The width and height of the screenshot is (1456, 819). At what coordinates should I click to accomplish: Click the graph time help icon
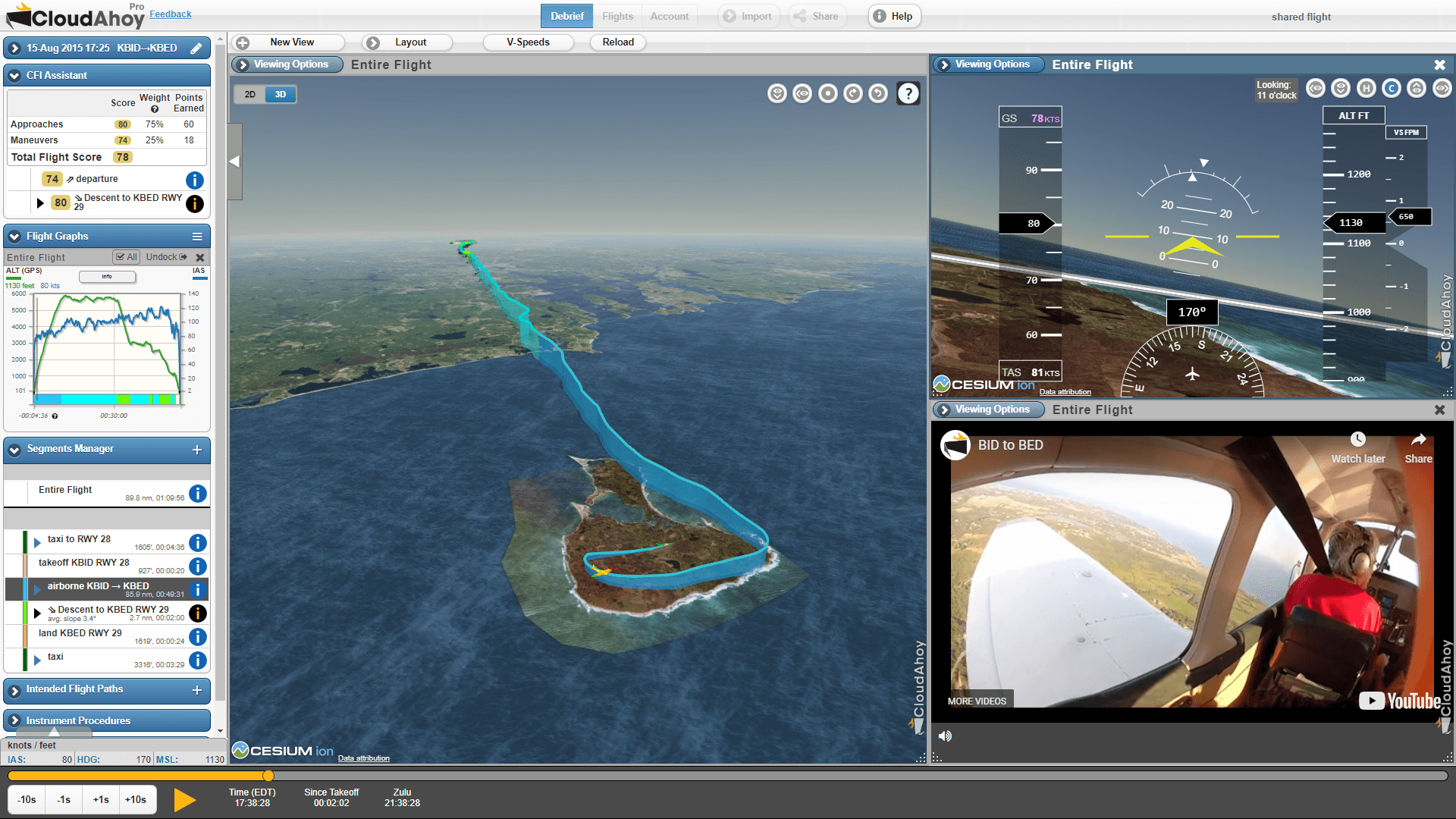tap(55, 416)
